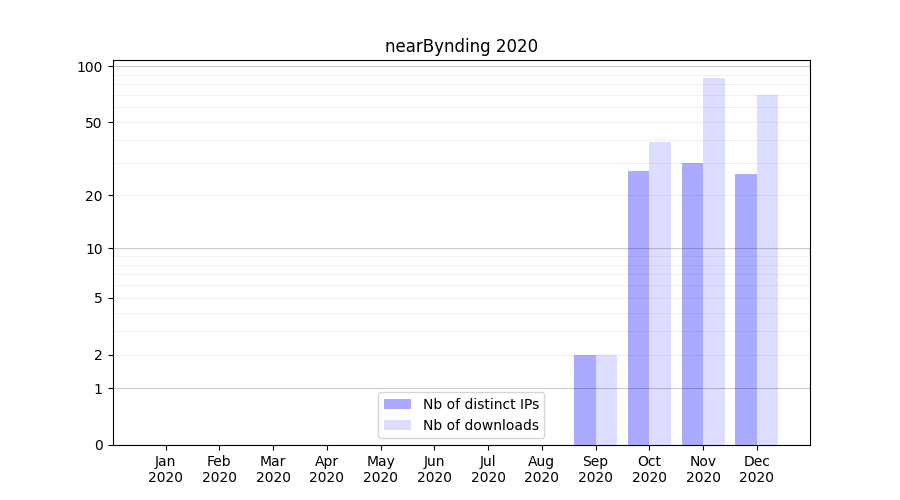Click the Jan 2020 x-axis label
This screenshot has height=500, width=900.
[165, 469]
